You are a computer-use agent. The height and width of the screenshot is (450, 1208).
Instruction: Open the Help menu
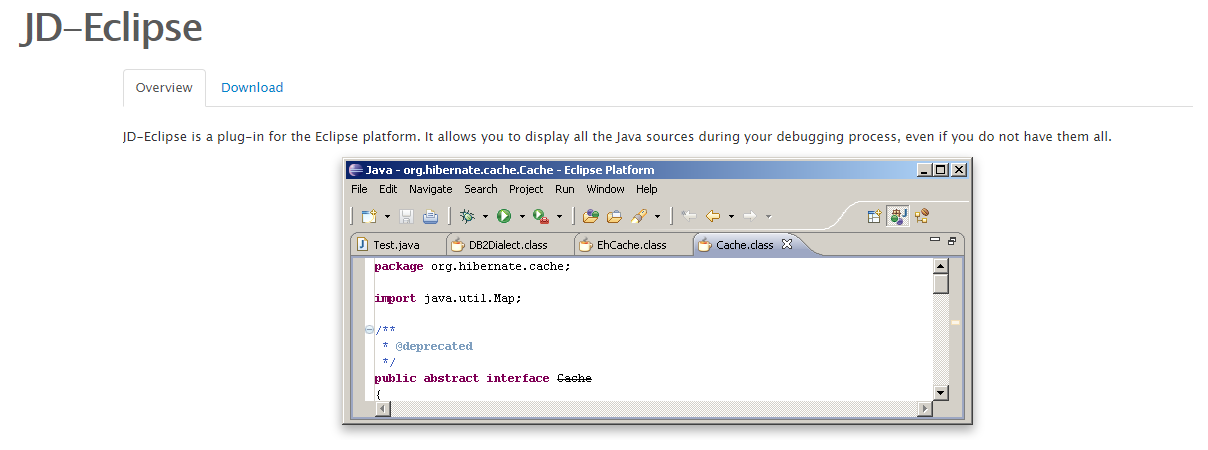(x=647, y=189)
